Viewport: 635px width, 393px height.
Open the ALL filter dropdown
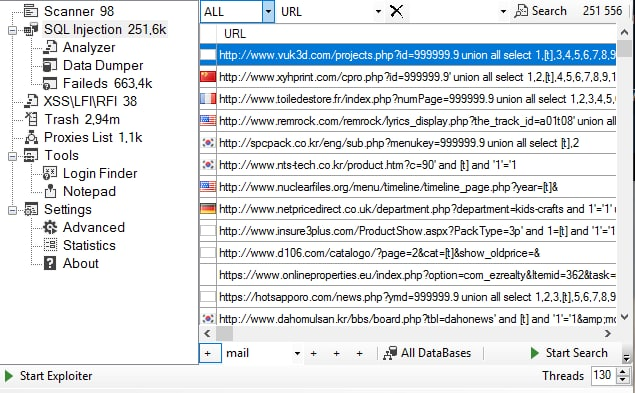click(268, 11)
